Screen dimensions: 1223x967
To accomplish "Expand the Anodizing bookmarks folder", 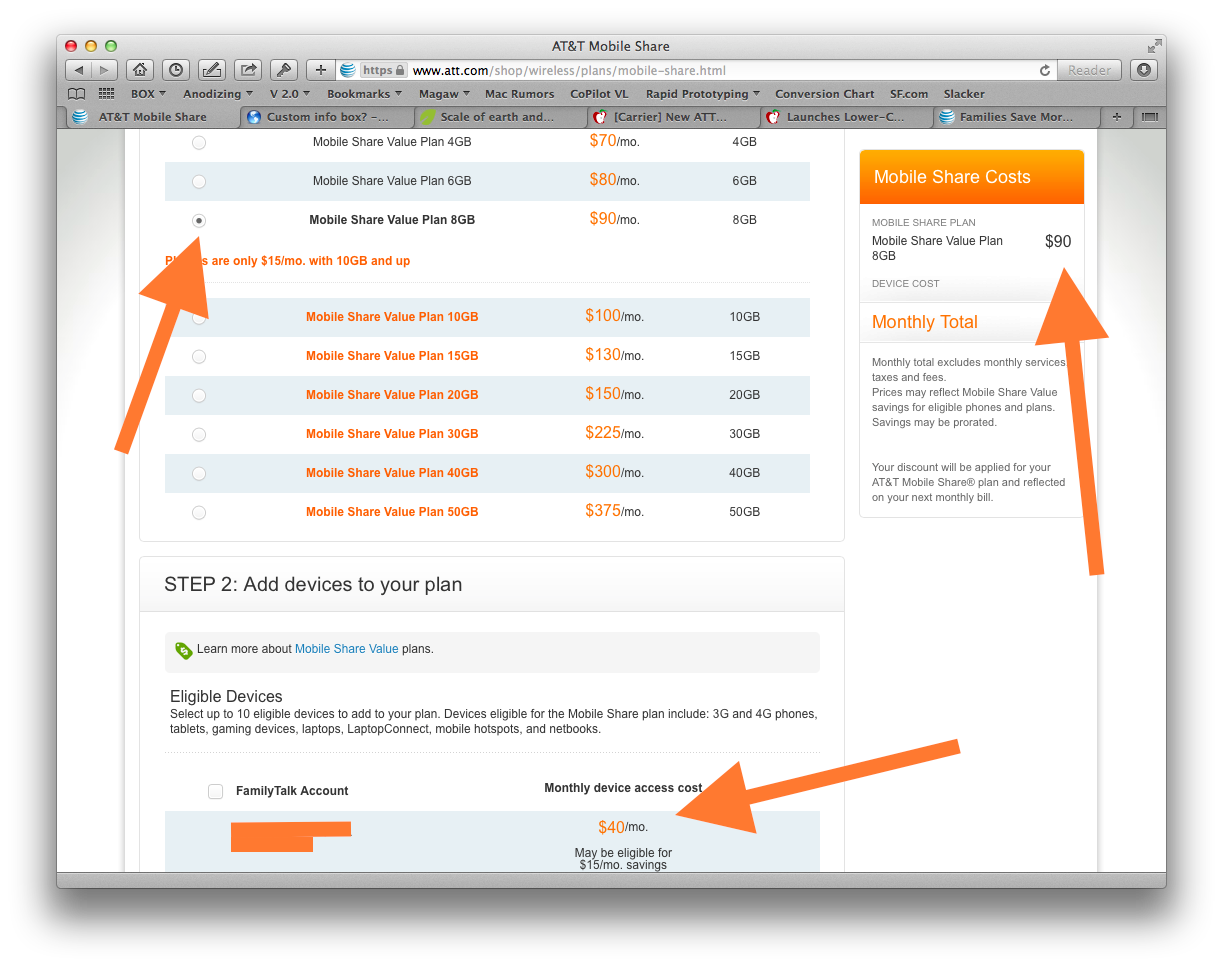I will coord(217,94).
